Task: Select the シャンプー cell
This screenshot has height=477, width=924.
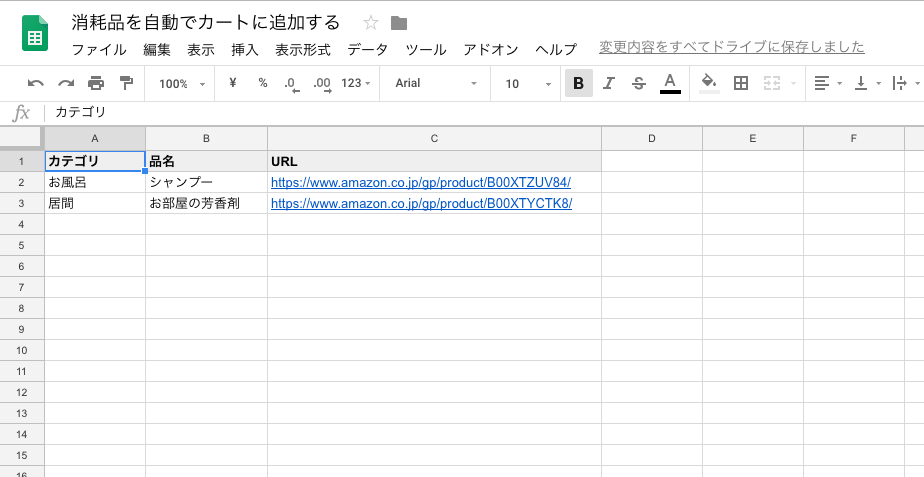Action: pyautogui.click(x=206, y=182)
